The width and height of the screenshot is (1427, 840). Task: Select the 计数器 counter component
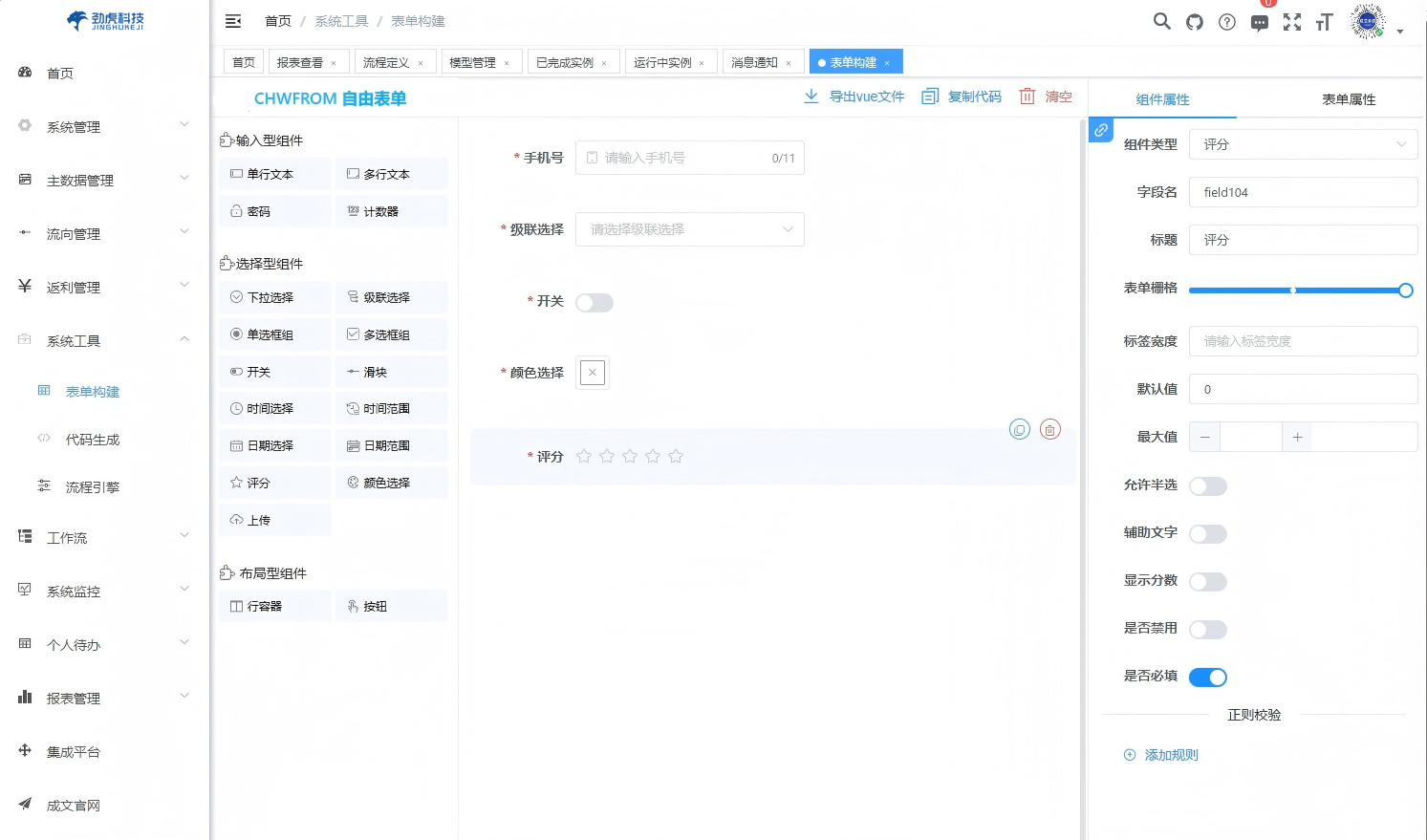pyautogui.click(x=391, y=210)
